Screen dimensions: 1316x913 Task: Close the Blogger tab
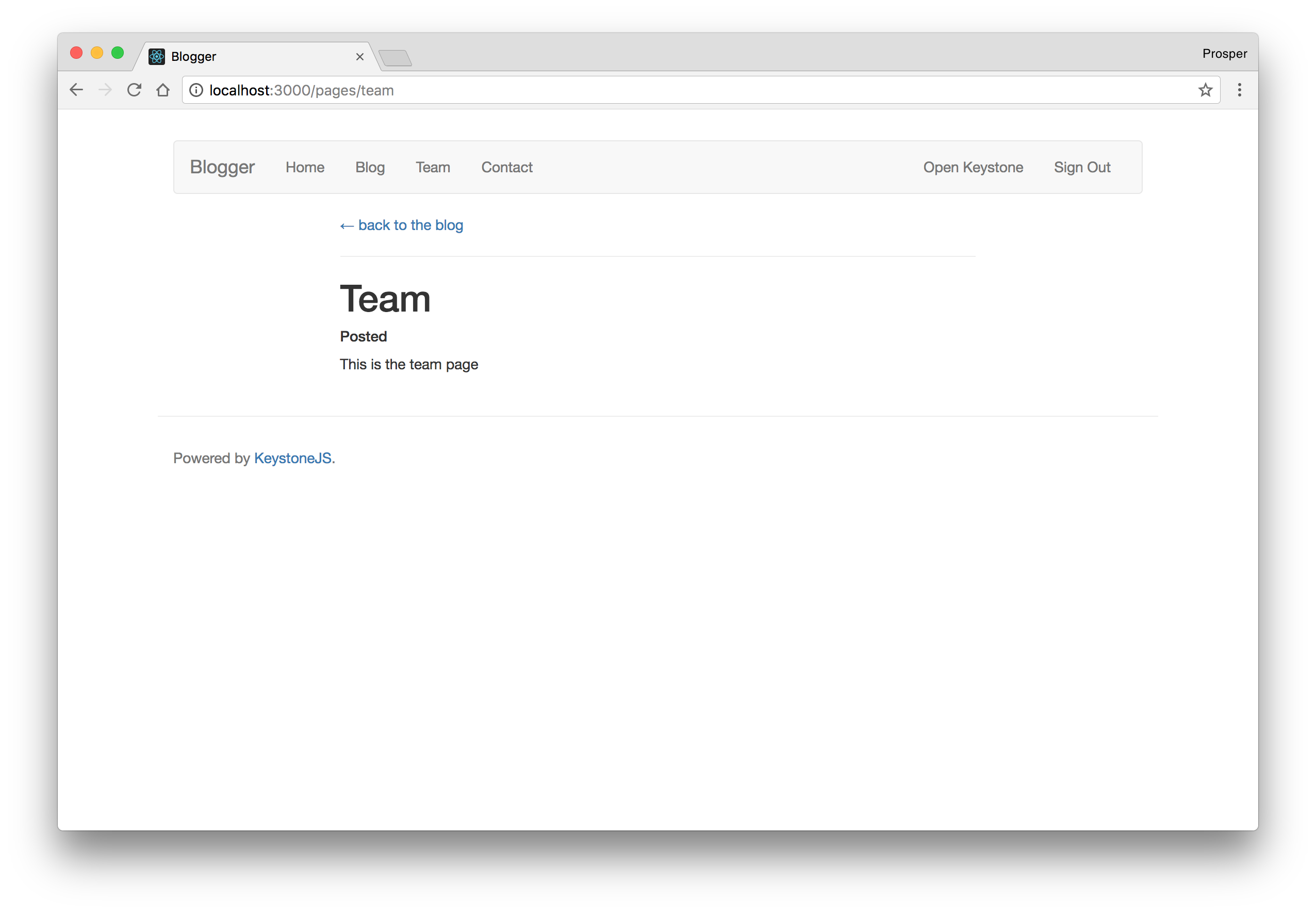[x=360, y=57]
